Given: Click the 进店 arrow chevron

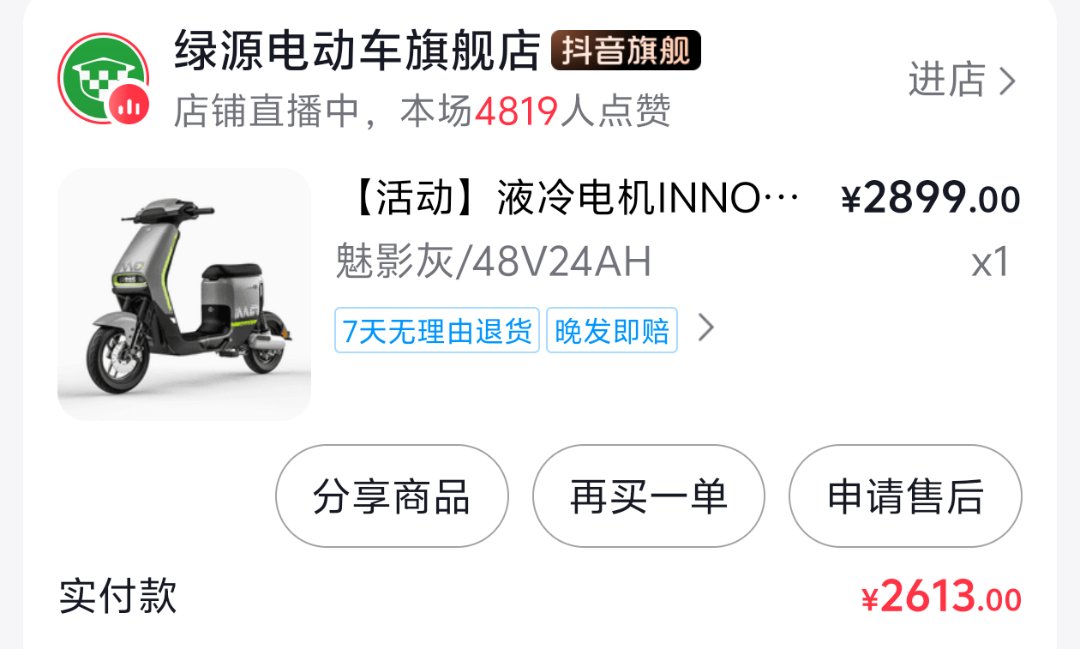Looking at the screenshot, I should pos(1007,81).
